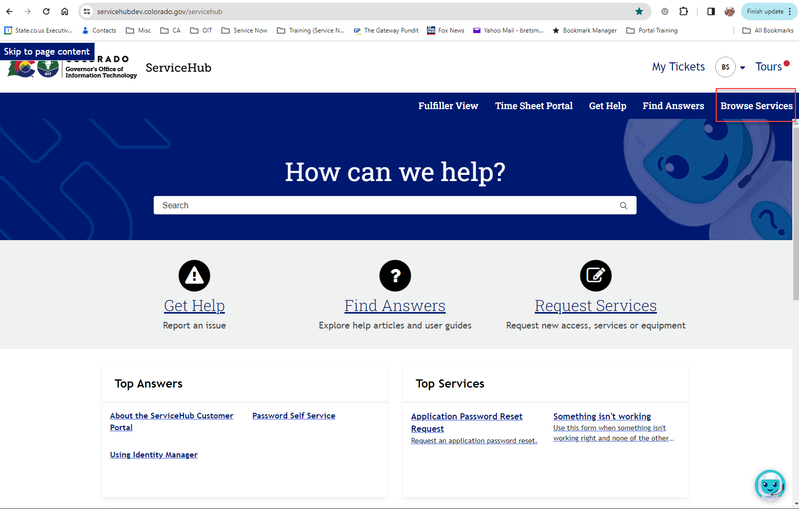Open the Chrome three-dot menu
The width and height of the screenshot is (799, 509).
(x=789, y=11)
